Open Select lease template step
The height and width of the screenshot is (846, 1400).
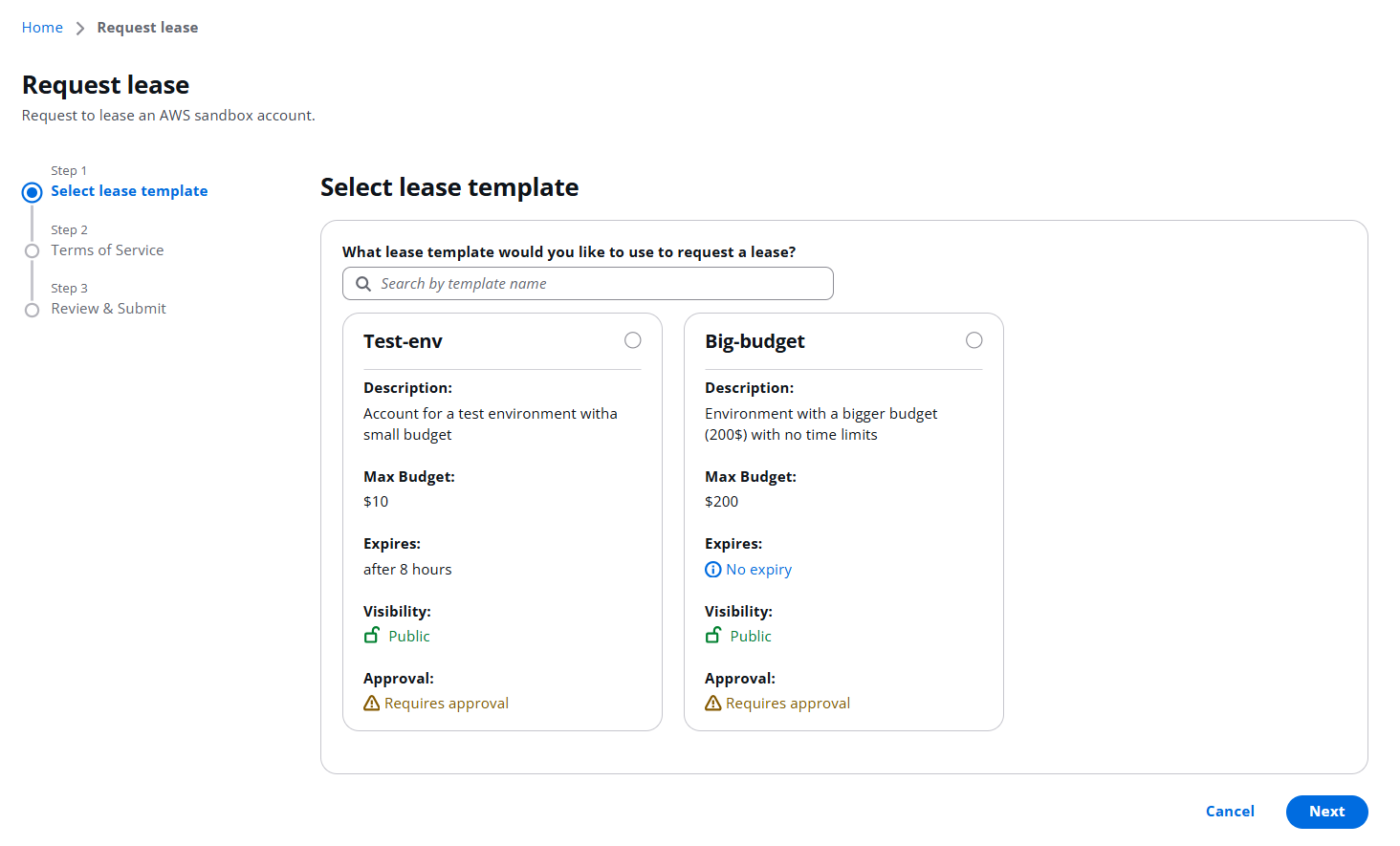coord(129,191)
